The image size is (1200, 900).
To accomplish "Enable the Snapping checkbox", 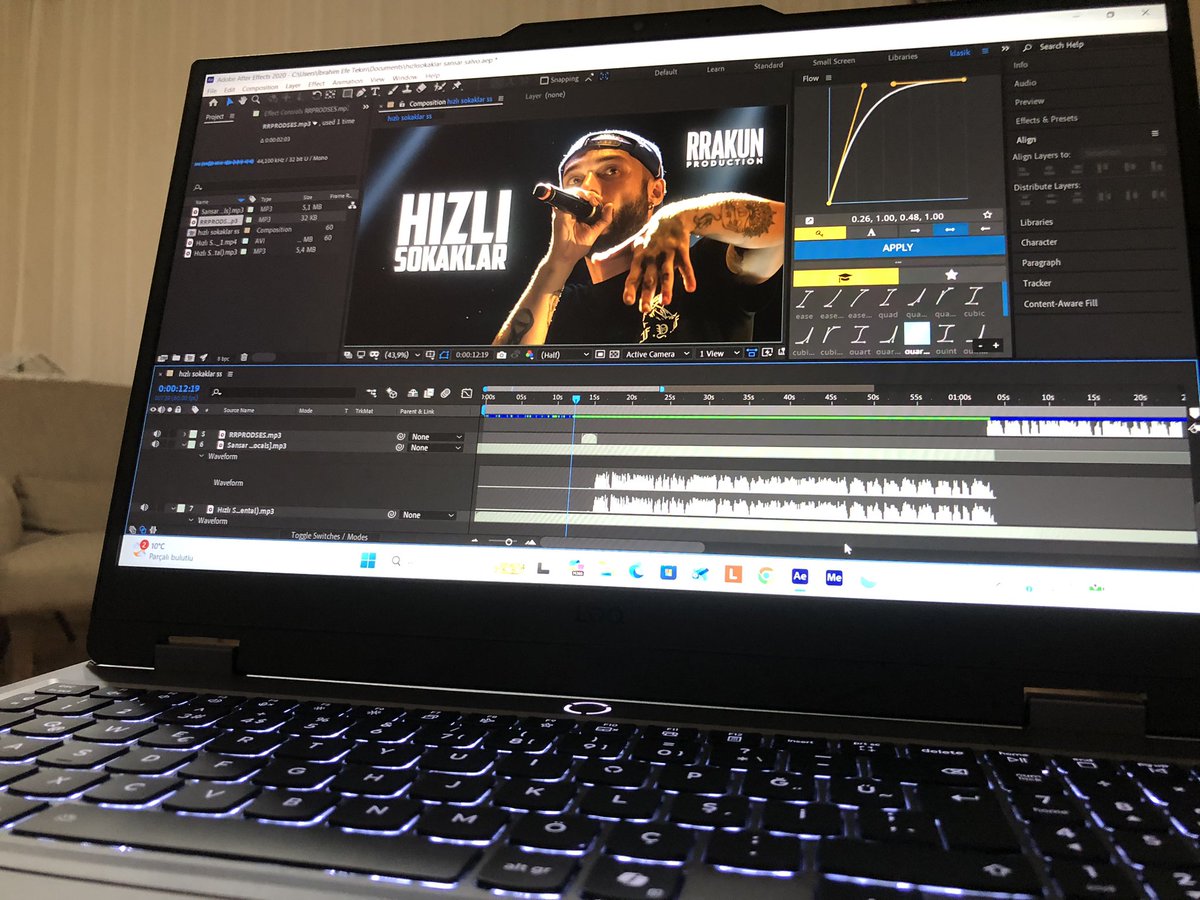I will point(545,80).
